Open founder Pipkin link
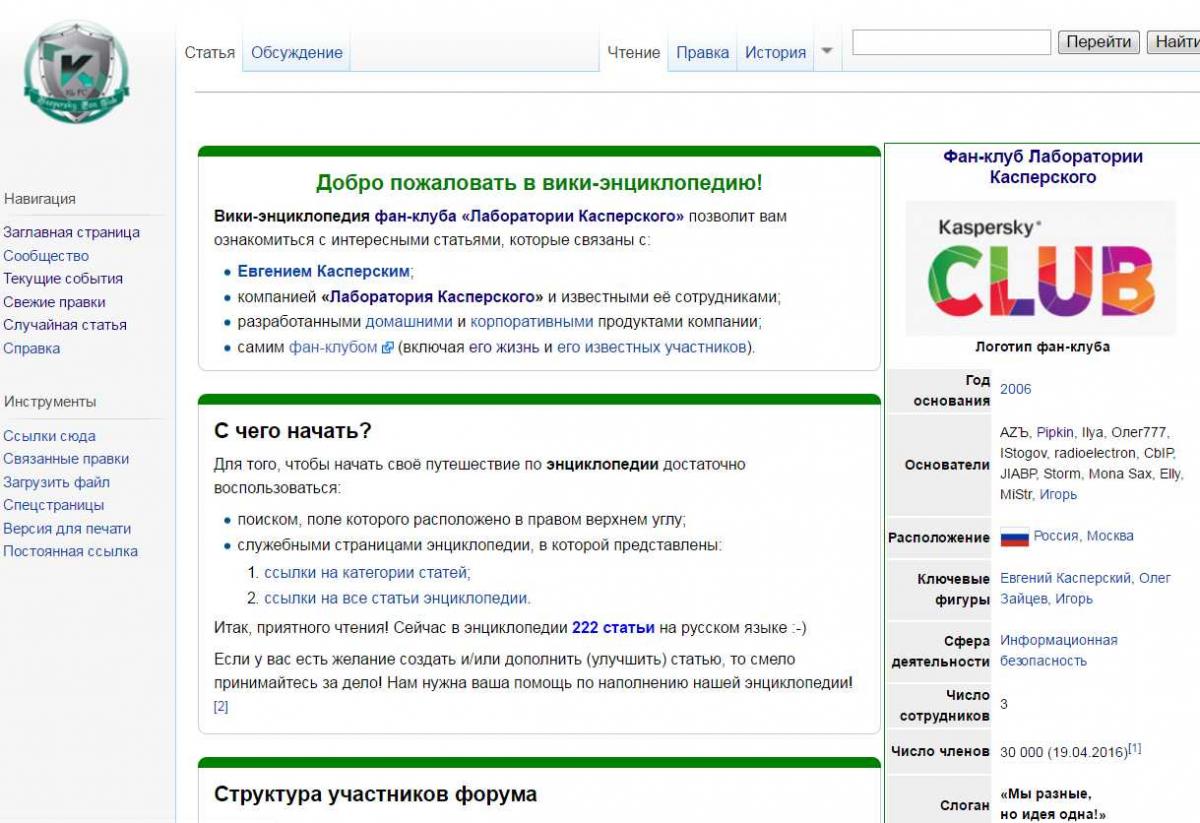The image size is (1200, 823). (x=1054, y=433)
